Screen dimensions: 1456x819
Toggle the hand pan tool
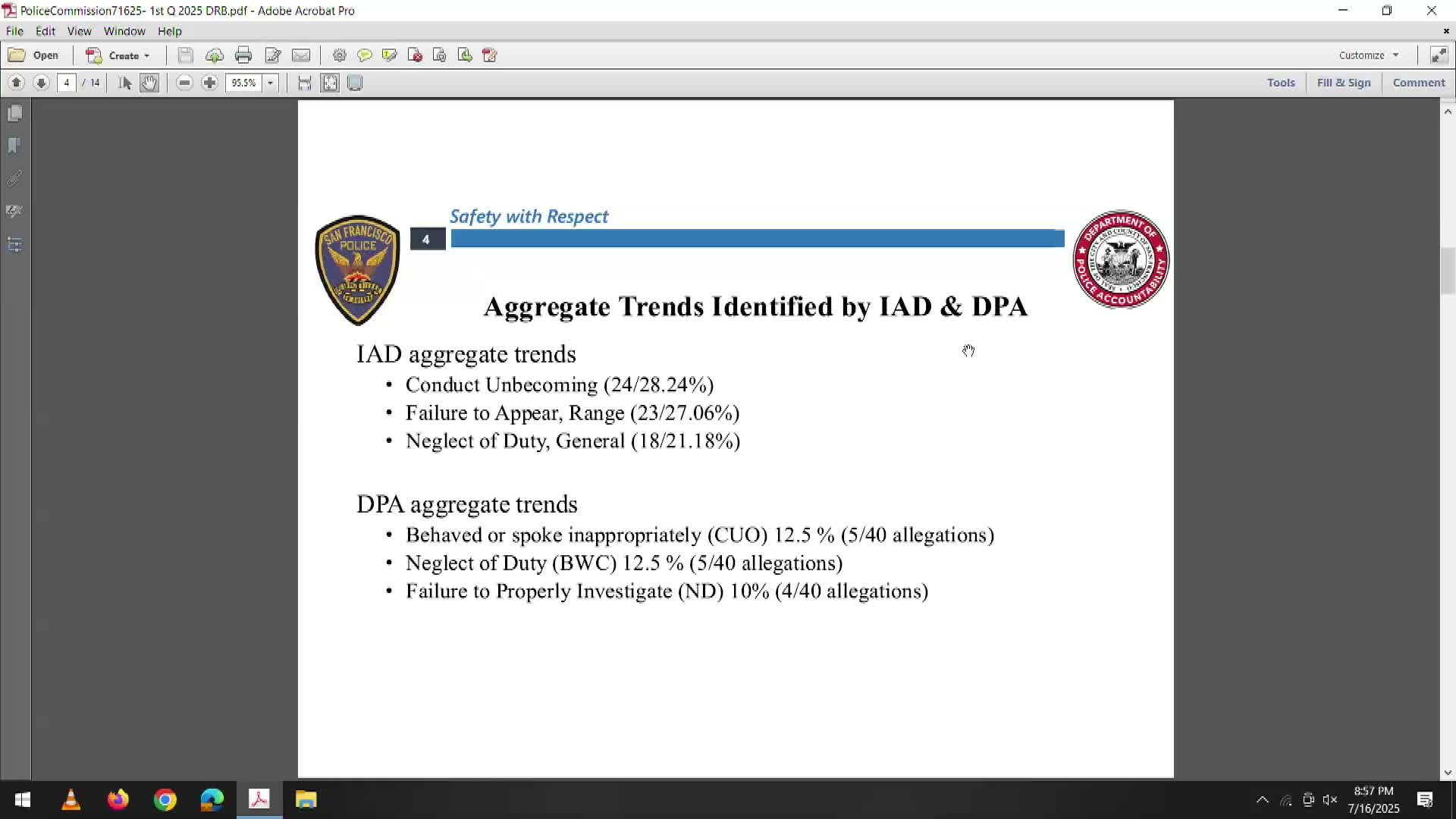coord(149,83)
